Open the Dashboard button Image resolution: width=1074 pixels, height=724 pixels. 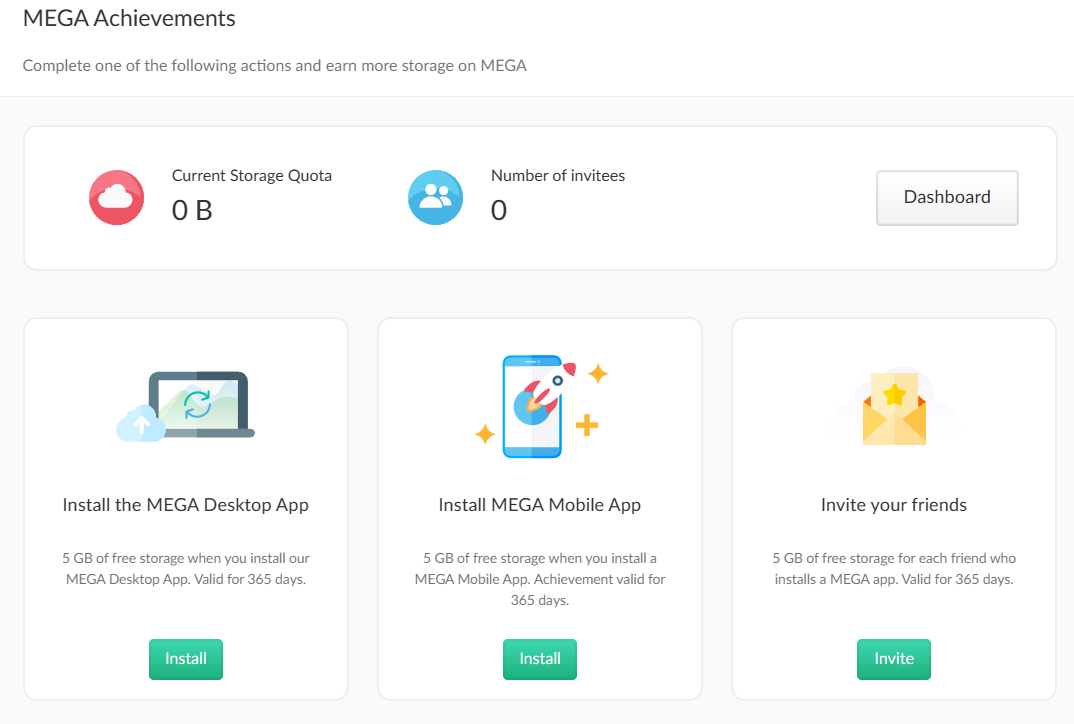point(947,197)
